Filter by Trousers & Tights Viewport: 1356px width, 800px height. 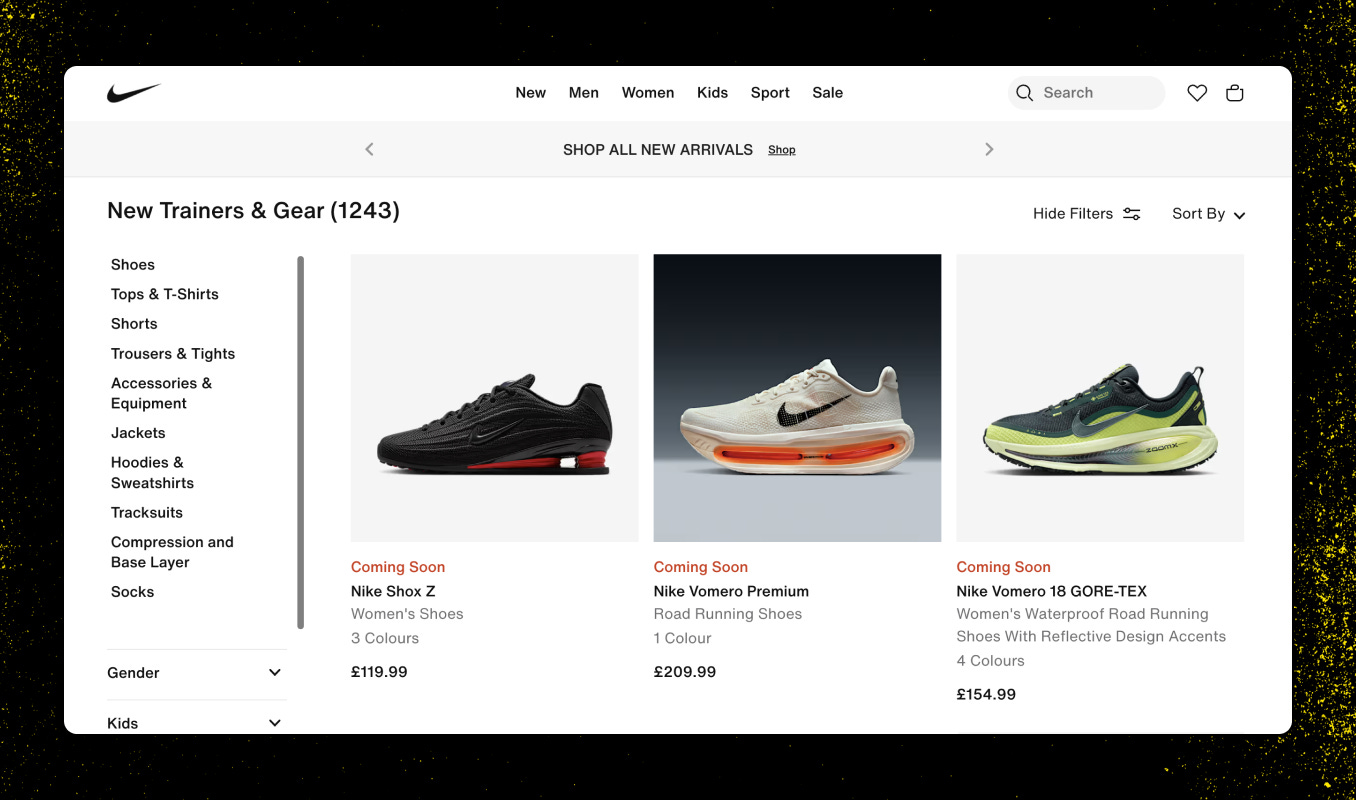click(173, 354)
